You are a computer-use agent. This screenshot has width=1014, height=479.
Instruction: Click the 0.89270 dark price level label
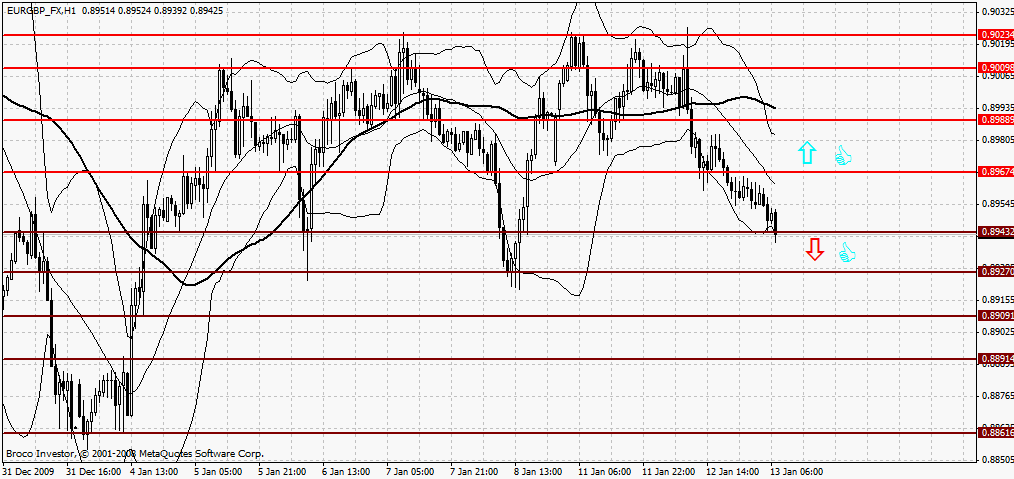pos(997,272)
